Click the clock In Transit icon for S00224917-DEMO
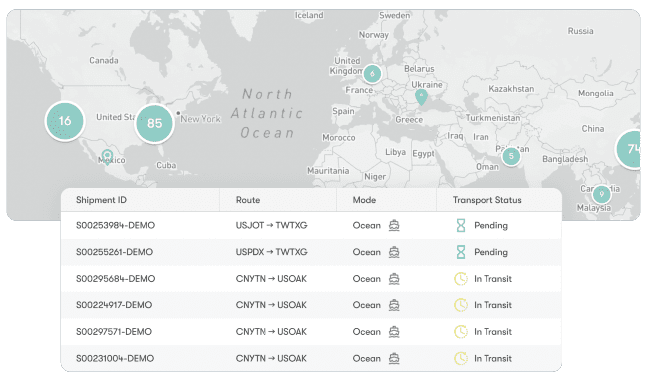This screenshot has width=649, height=384. coord(461,305)
